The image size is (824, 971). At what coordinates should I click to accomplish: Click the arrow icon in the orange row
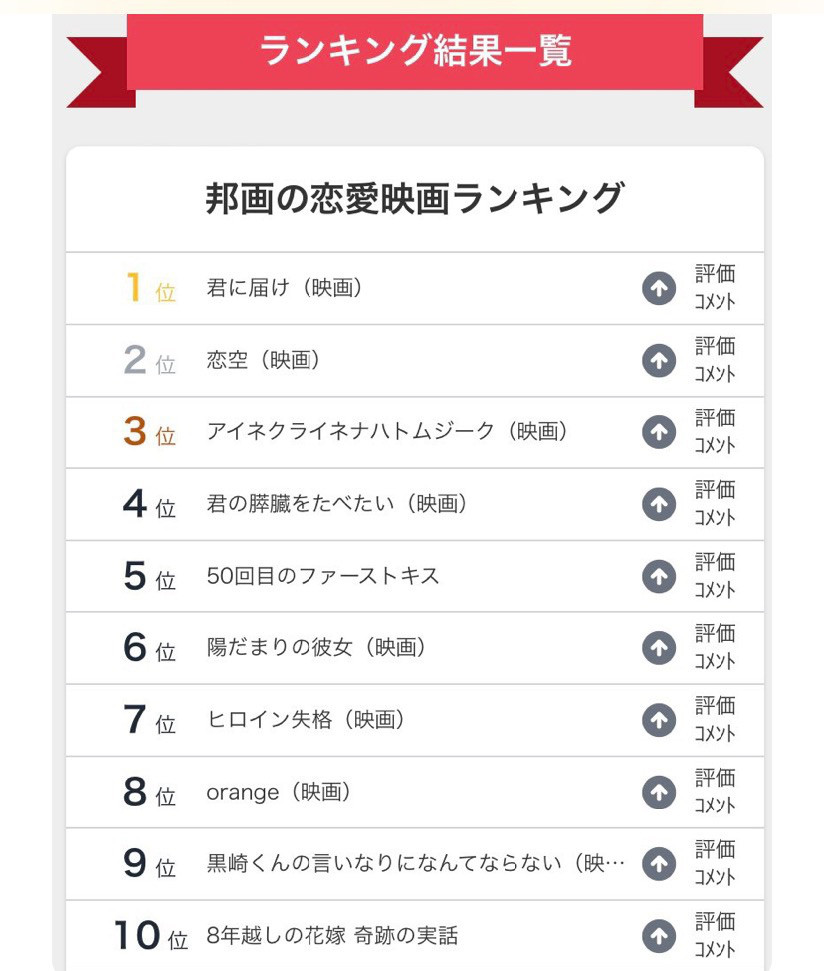(x=658, y=793)
